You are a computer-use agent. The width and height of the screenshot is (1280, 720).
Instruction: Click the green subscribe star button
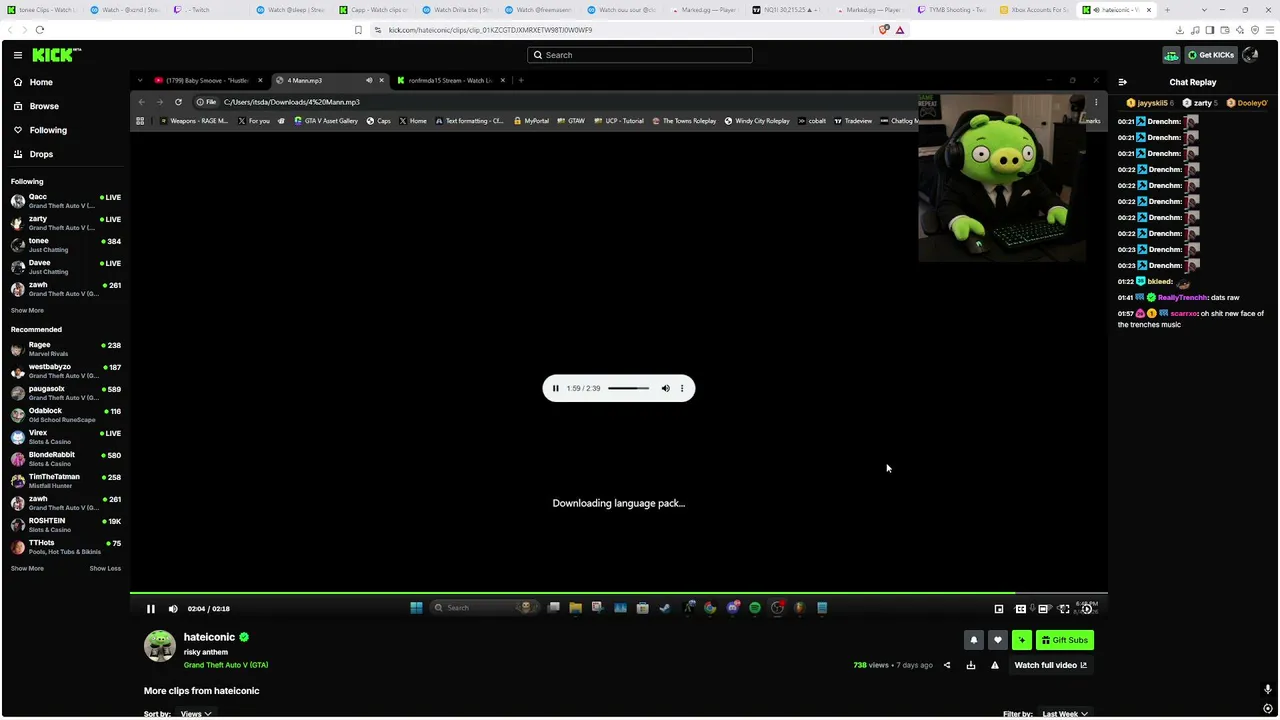click(1021, 640)
